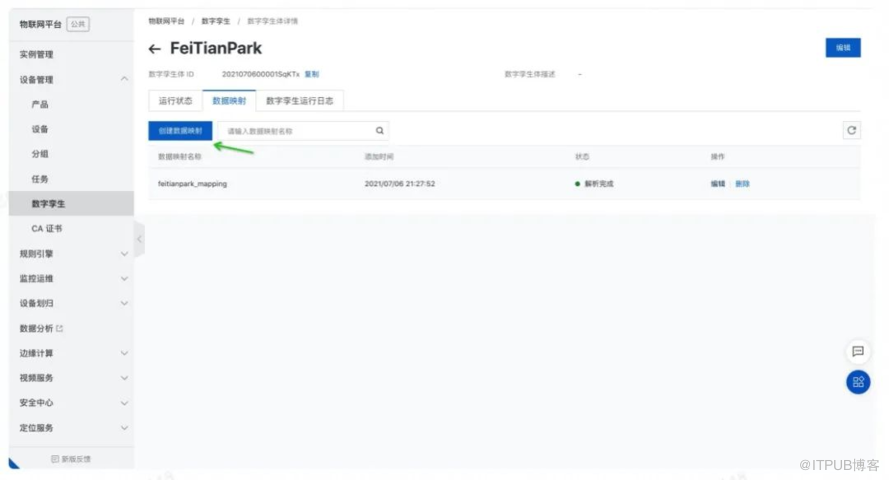Click the search magnifier icon
Viewport: 889px width, 480px height.
pos(379,131)
